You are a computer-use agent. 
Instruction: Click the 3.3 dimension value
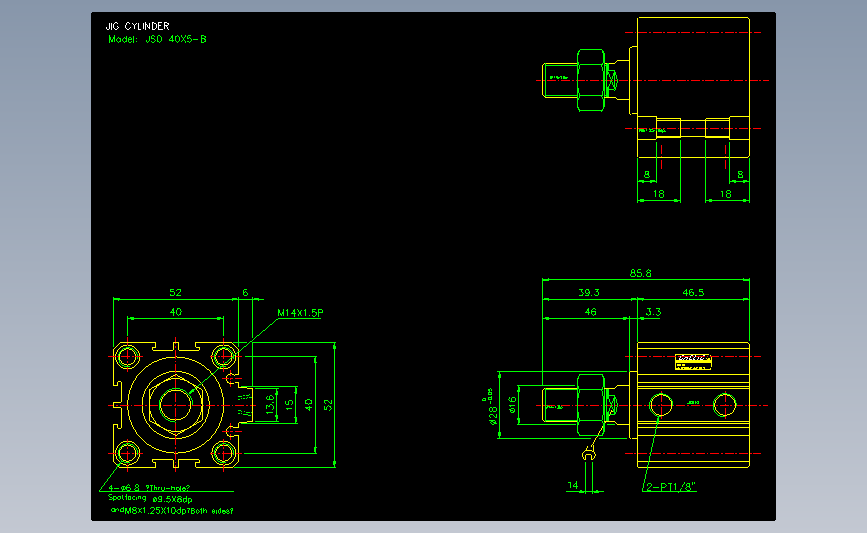[x=654, y=312]
